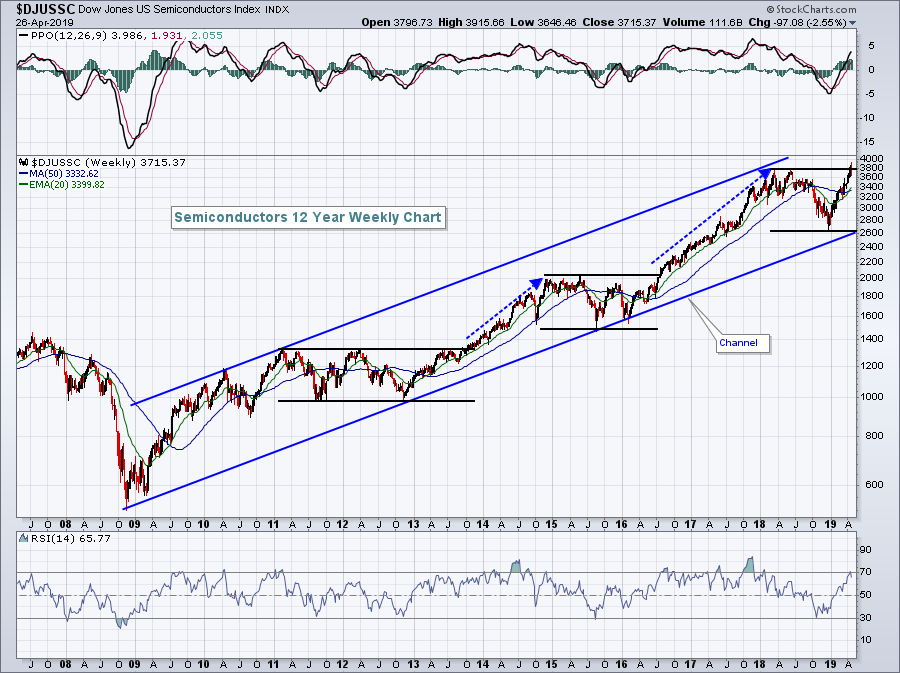Click the PPO(12,26,9) indicator label
The image size is (900, 673).
click(69, 36)
